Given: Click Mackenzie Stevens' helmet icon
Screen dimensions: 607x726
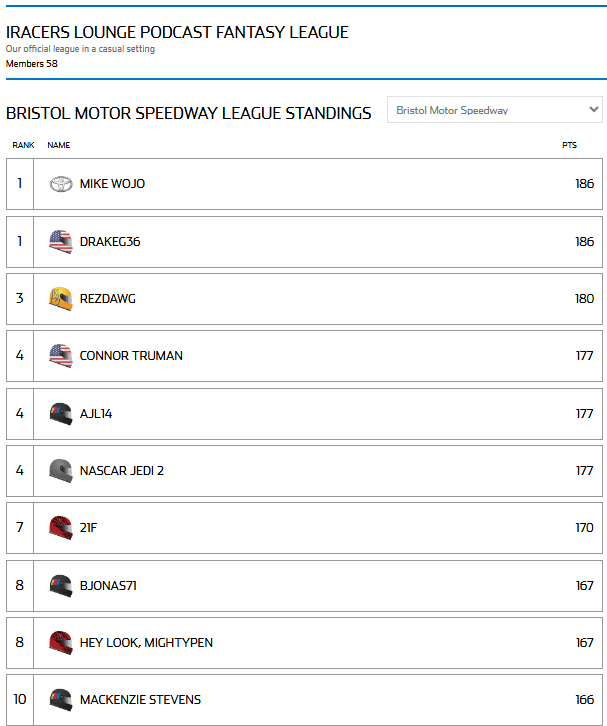Looking at the screenshot, I should tap(61, 699).
